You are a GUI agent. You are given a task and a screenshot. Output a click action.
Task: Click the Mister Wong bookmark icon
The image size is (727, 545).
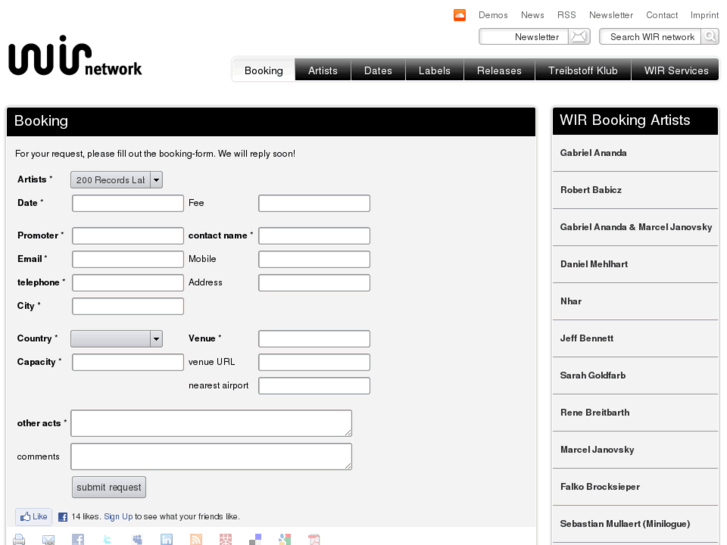coord(225,539)
